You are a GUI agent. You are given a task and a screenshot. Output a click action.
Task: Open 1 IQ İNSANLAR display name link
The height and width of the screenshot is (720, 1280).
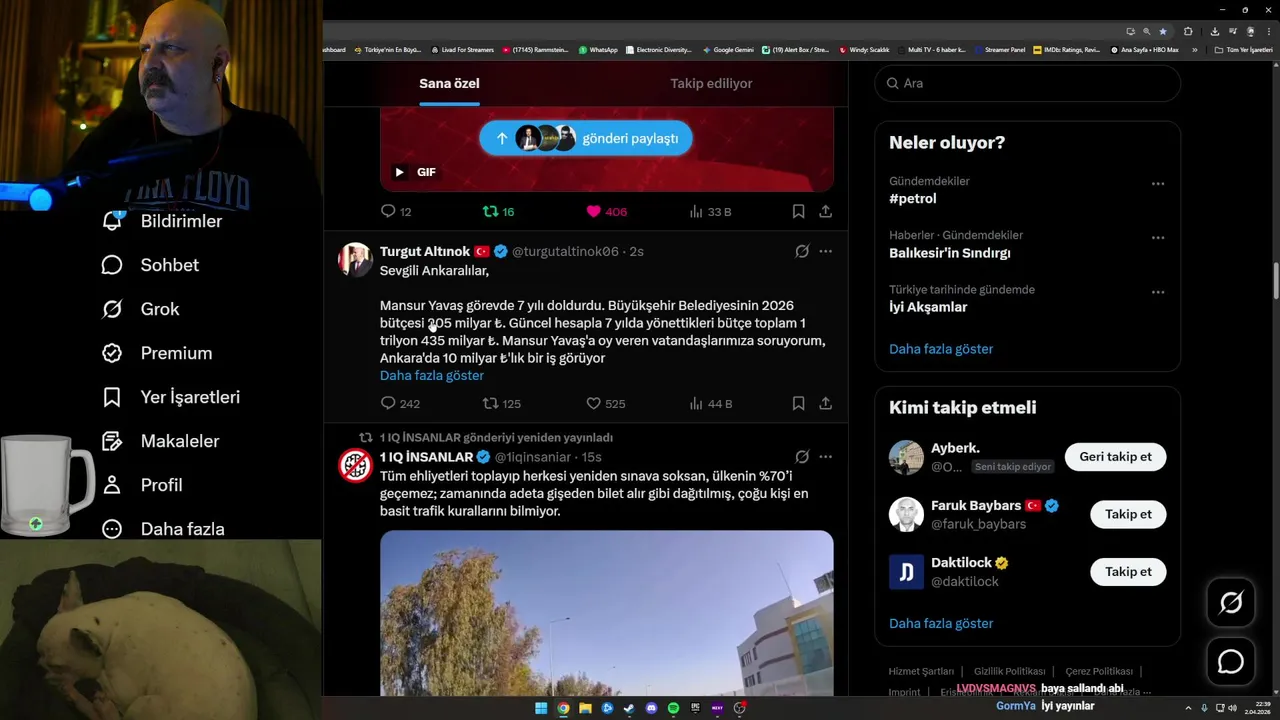tap(426, 457)
